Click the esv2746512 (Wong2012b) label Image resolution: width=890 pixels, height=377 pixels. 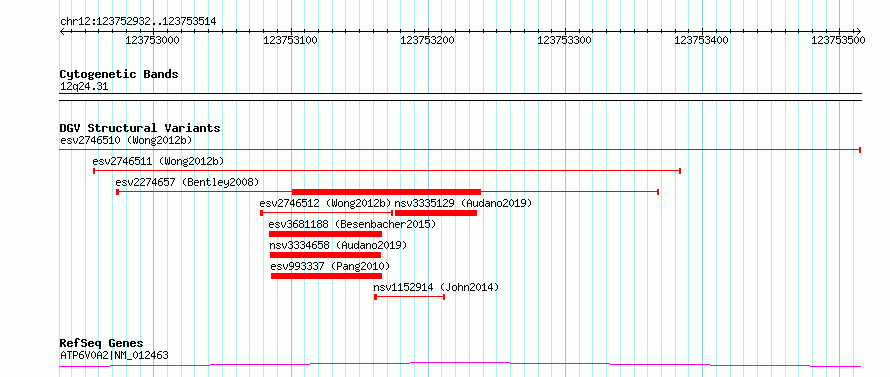[x=326, y=203]
